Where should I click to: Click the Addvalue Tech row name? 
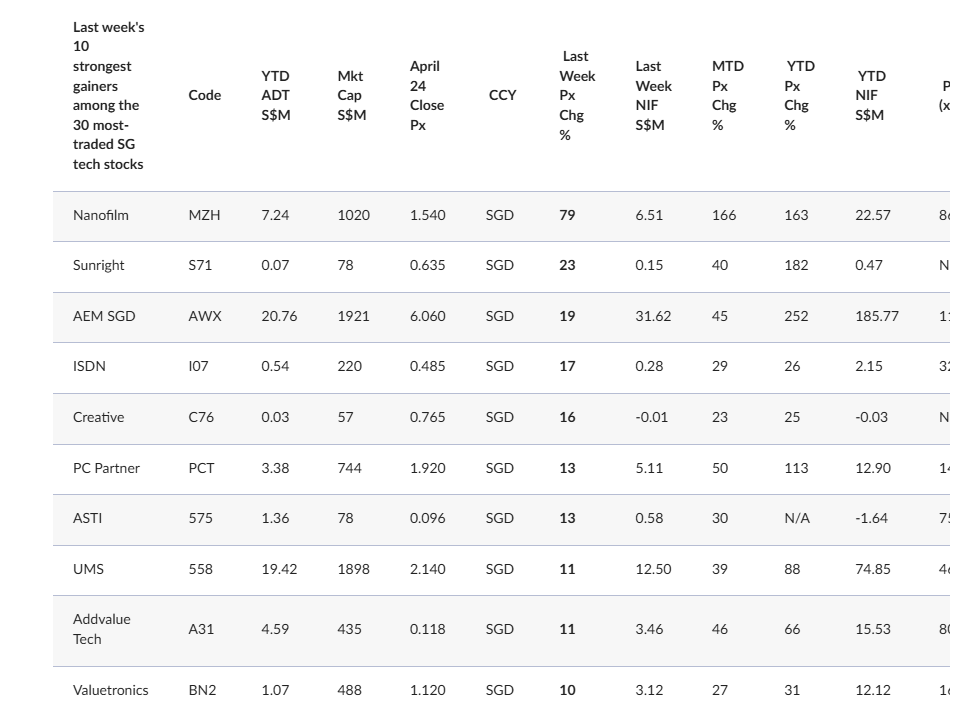(x=102, y=629)
